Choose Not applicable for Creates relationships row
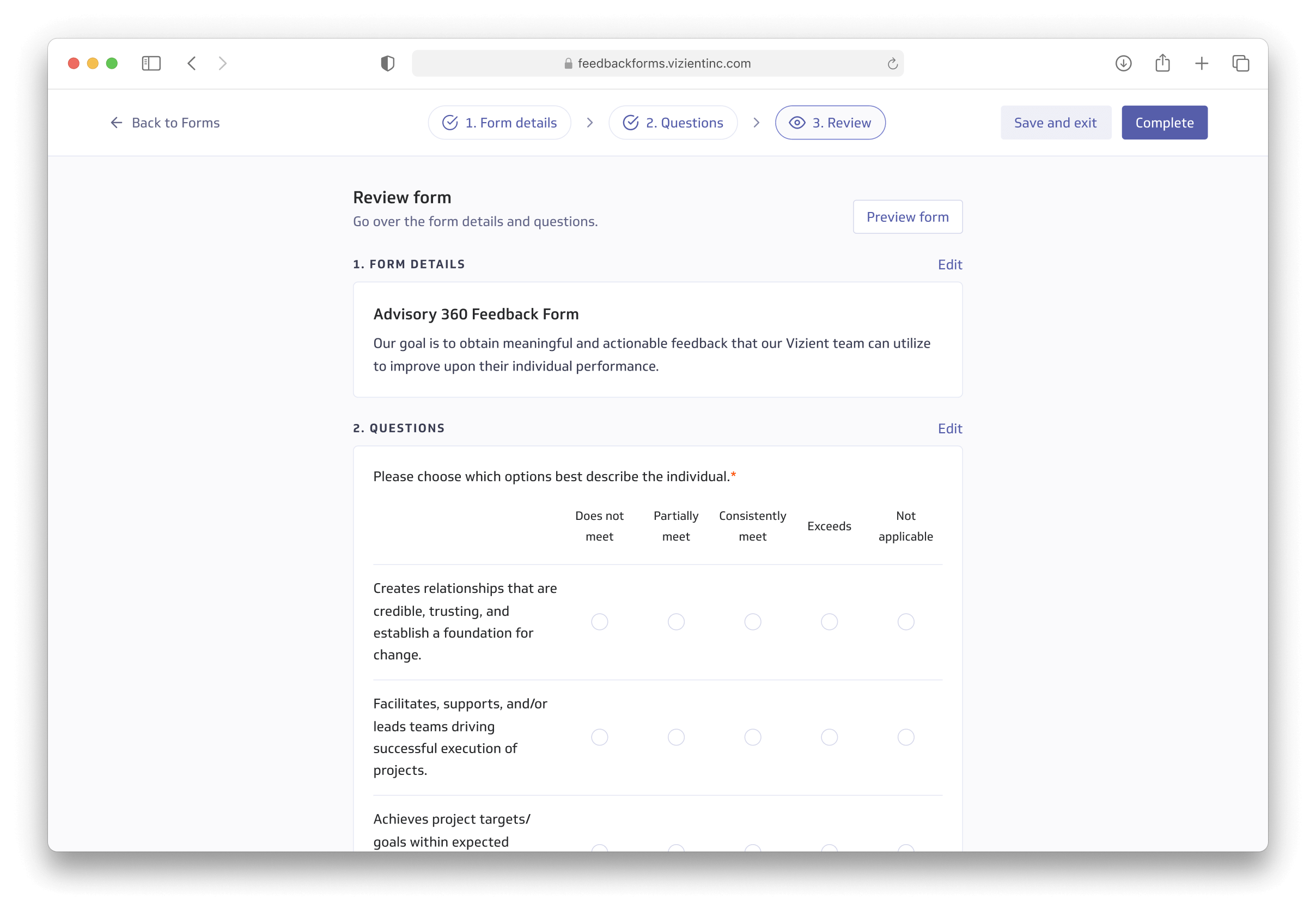The width and height of the screenshot is (1316, 909). (906, 621)
